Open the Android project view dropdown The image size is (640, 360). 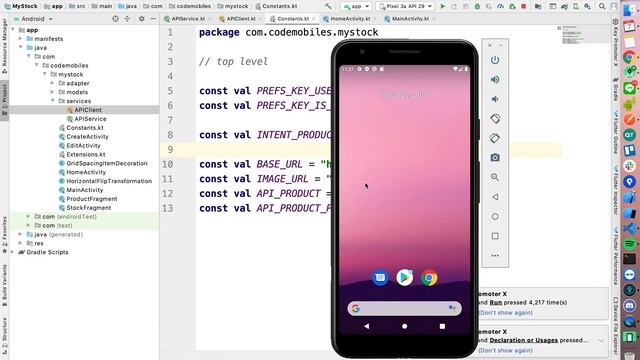pyautogui.click(x=33, y=19)
